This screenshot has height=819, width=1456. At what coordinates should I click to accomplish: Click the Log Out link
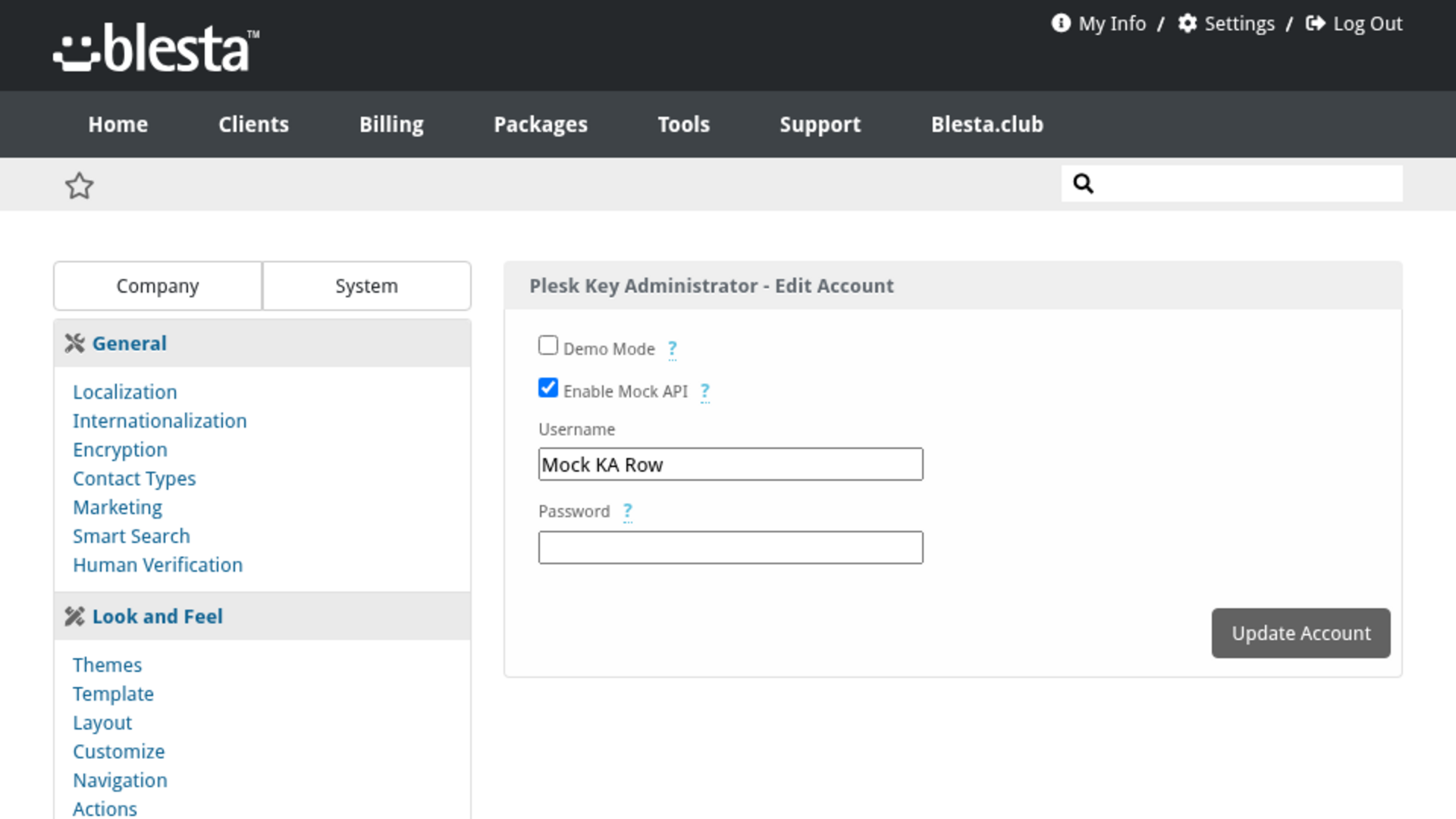1367,24
